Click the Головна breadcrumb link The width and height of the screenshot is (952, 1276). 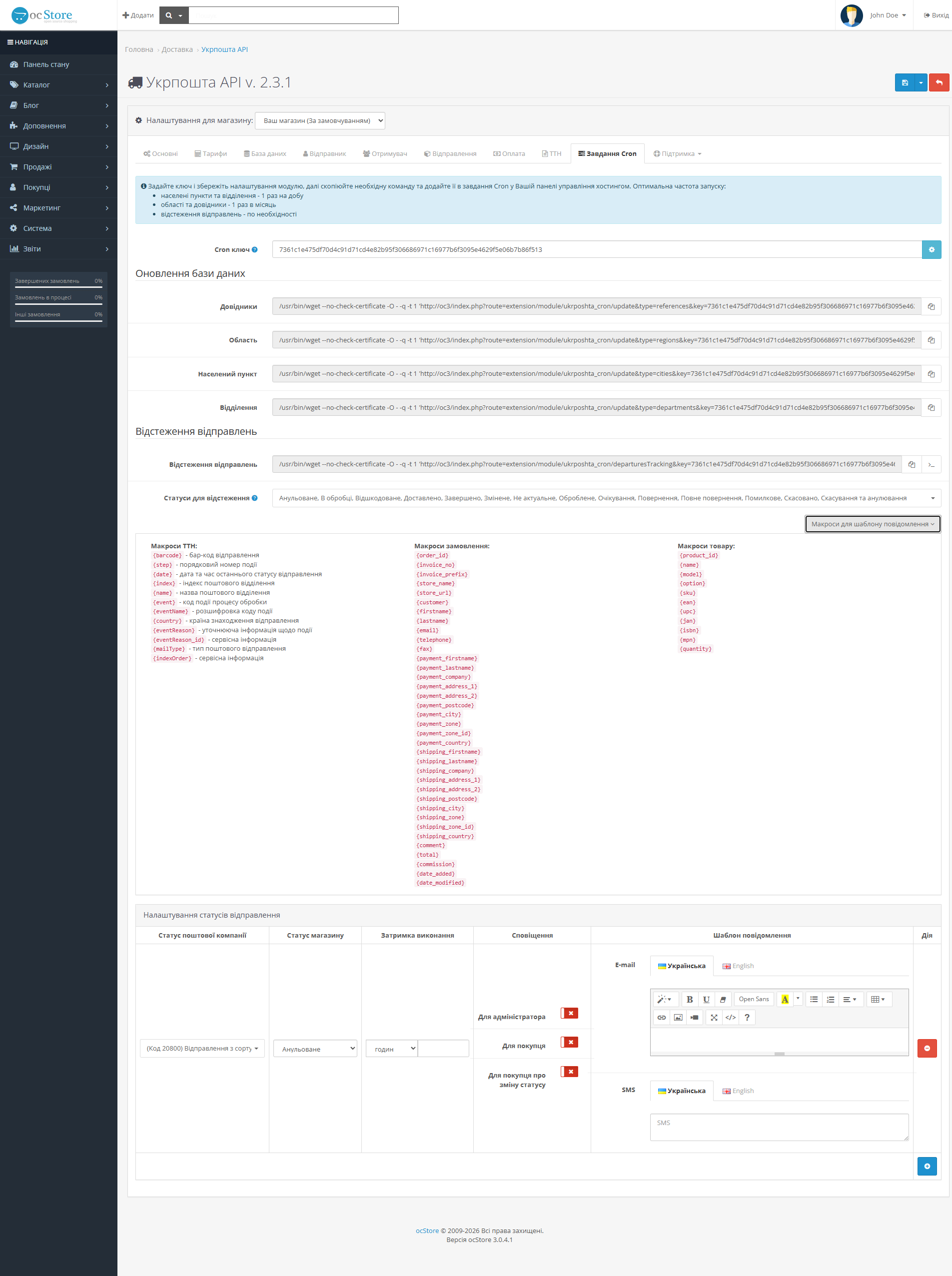point(139,49)
